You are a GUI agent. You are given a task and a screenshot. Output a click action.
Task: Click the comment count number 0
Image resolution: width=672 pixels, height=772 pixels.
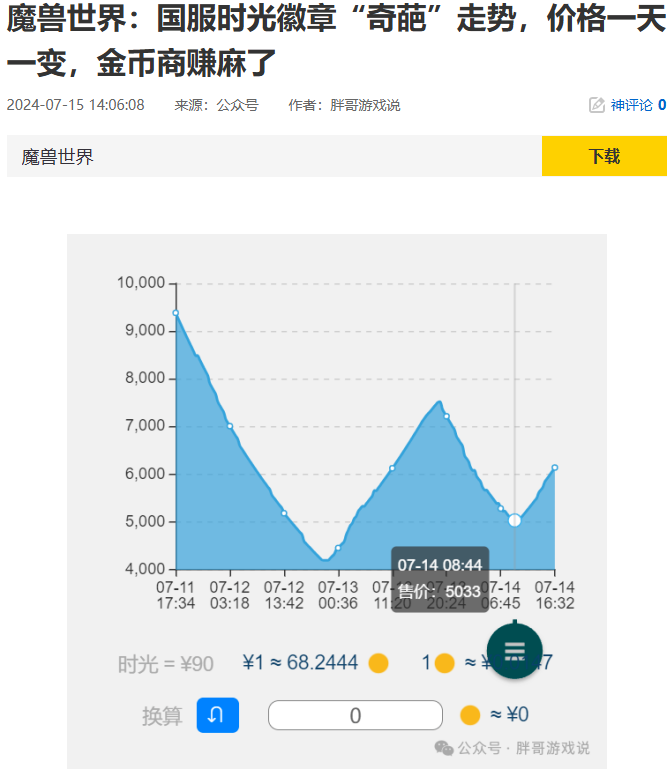[662, 105]
